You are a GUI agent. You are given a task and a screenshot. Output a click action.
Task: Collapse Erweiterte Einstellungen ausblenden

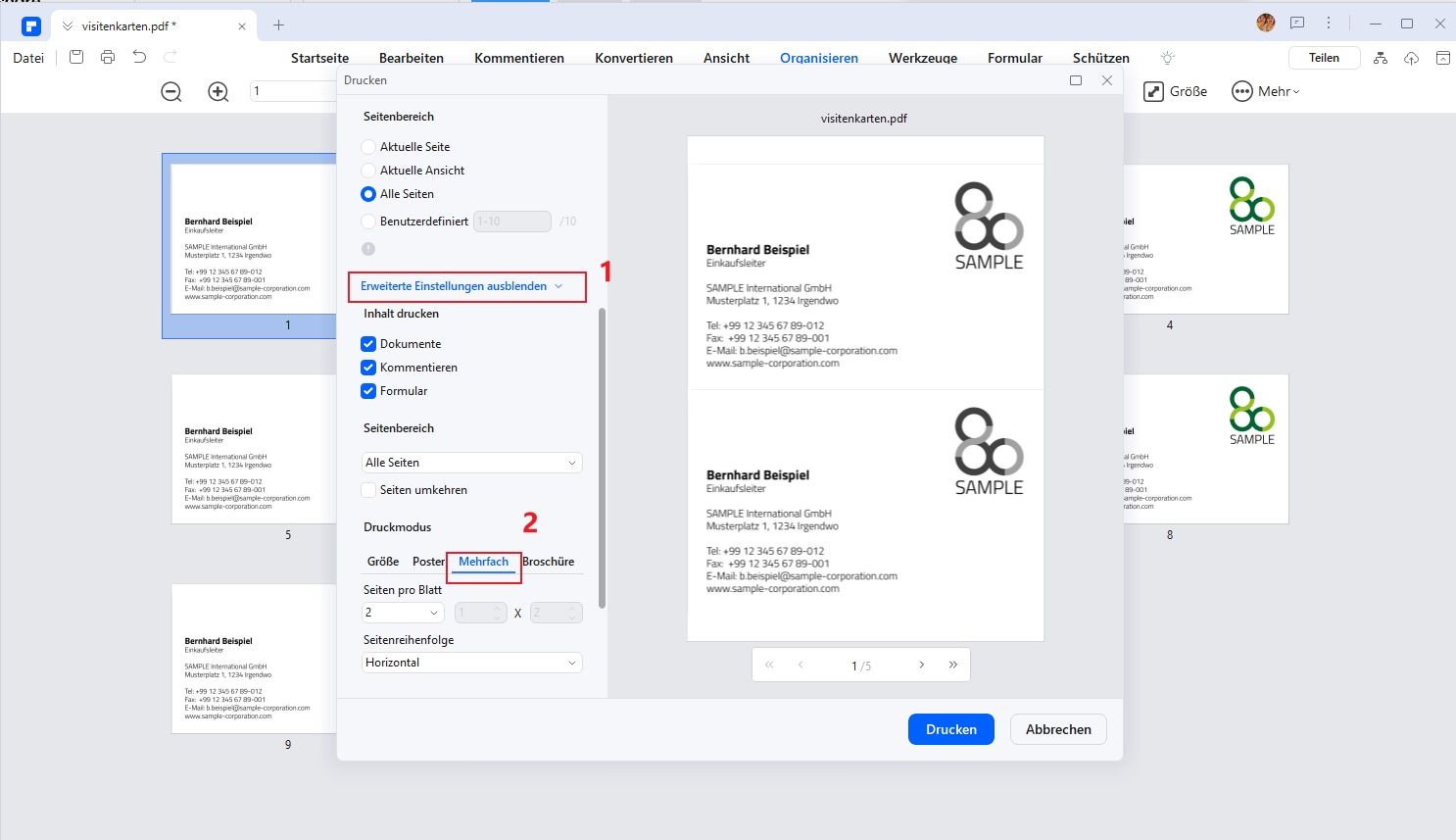click(462, 286)
